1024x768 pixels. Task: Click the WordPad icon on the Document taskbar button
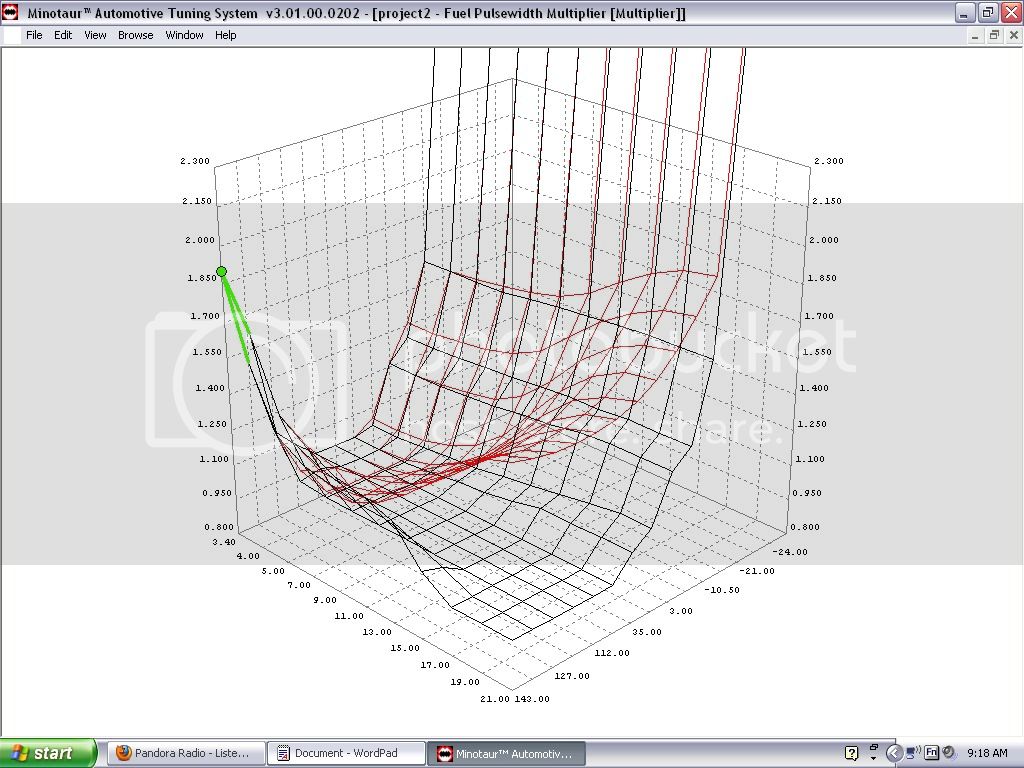283,753
